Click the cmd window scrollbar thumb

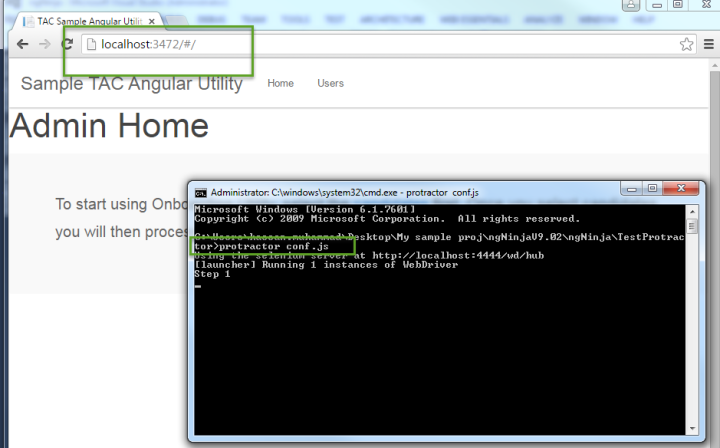pos(692,226)
